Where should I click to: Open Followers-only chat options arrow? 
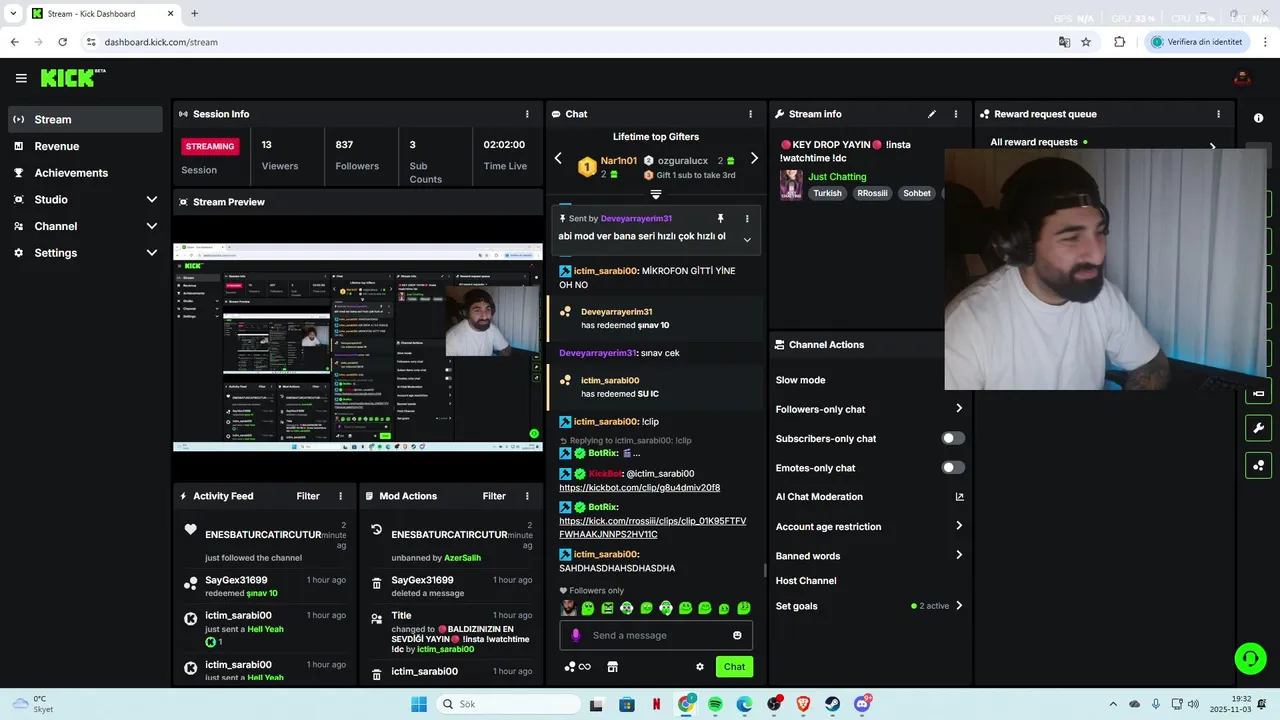pyautogui.click(x=959, y=408)
